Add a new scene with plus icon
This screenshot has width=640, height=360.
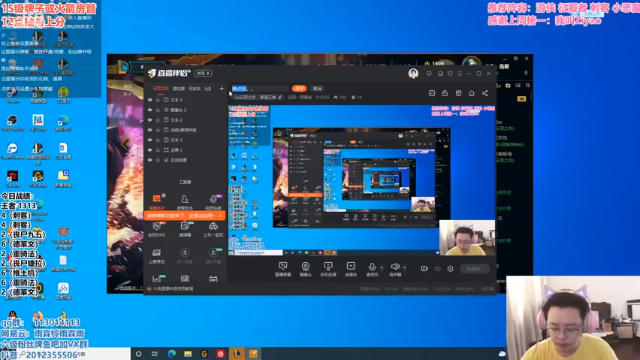(x=222, y=88)
